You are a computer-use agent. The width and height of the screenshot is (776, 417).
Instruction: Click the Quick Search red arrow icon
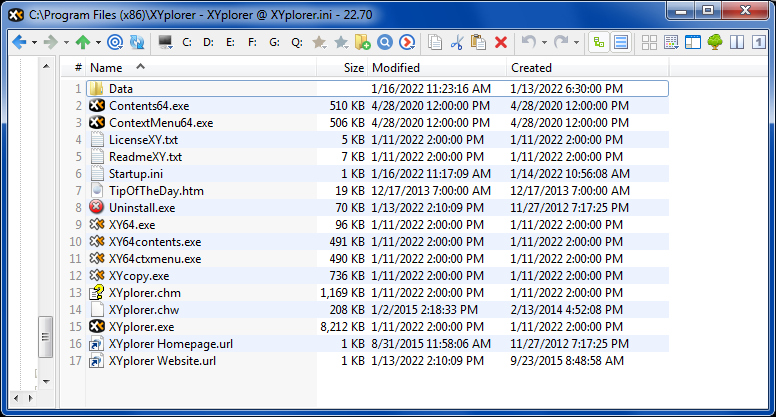[x=407, y=43]
